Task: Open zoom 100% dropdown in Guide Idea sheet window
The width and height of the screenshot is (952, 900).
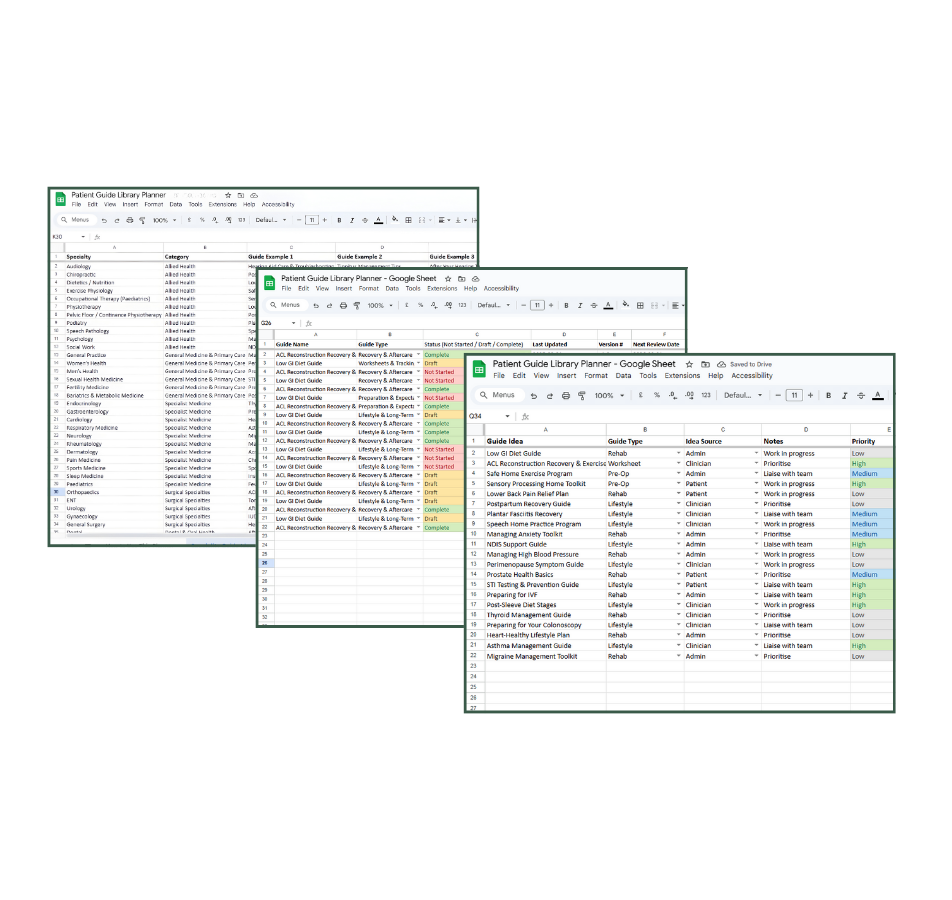Action: click(x=609, y=395)
